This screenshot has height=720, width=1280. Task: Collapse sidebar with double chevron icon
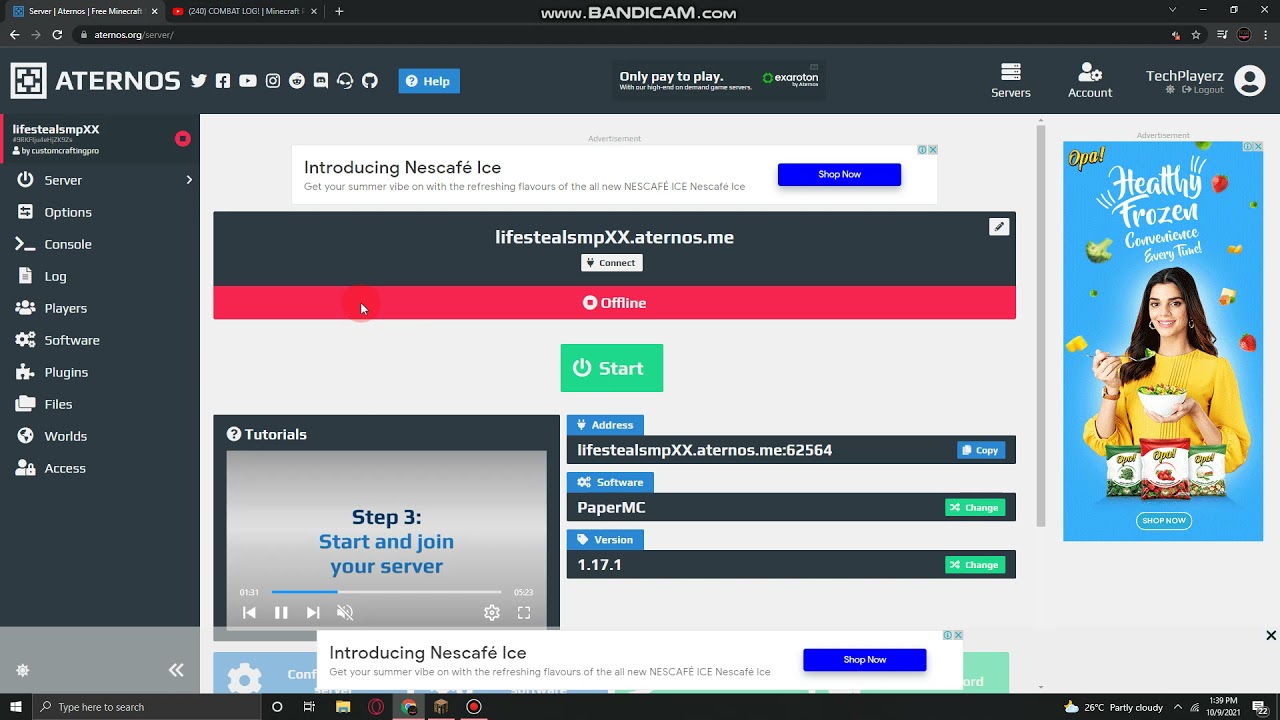[x=176, y=670]
